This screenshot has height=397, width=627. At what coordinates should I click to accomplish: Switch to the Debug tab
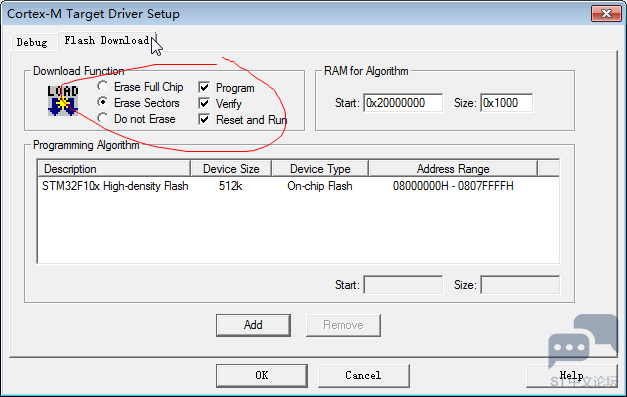[x=32, y=42]
